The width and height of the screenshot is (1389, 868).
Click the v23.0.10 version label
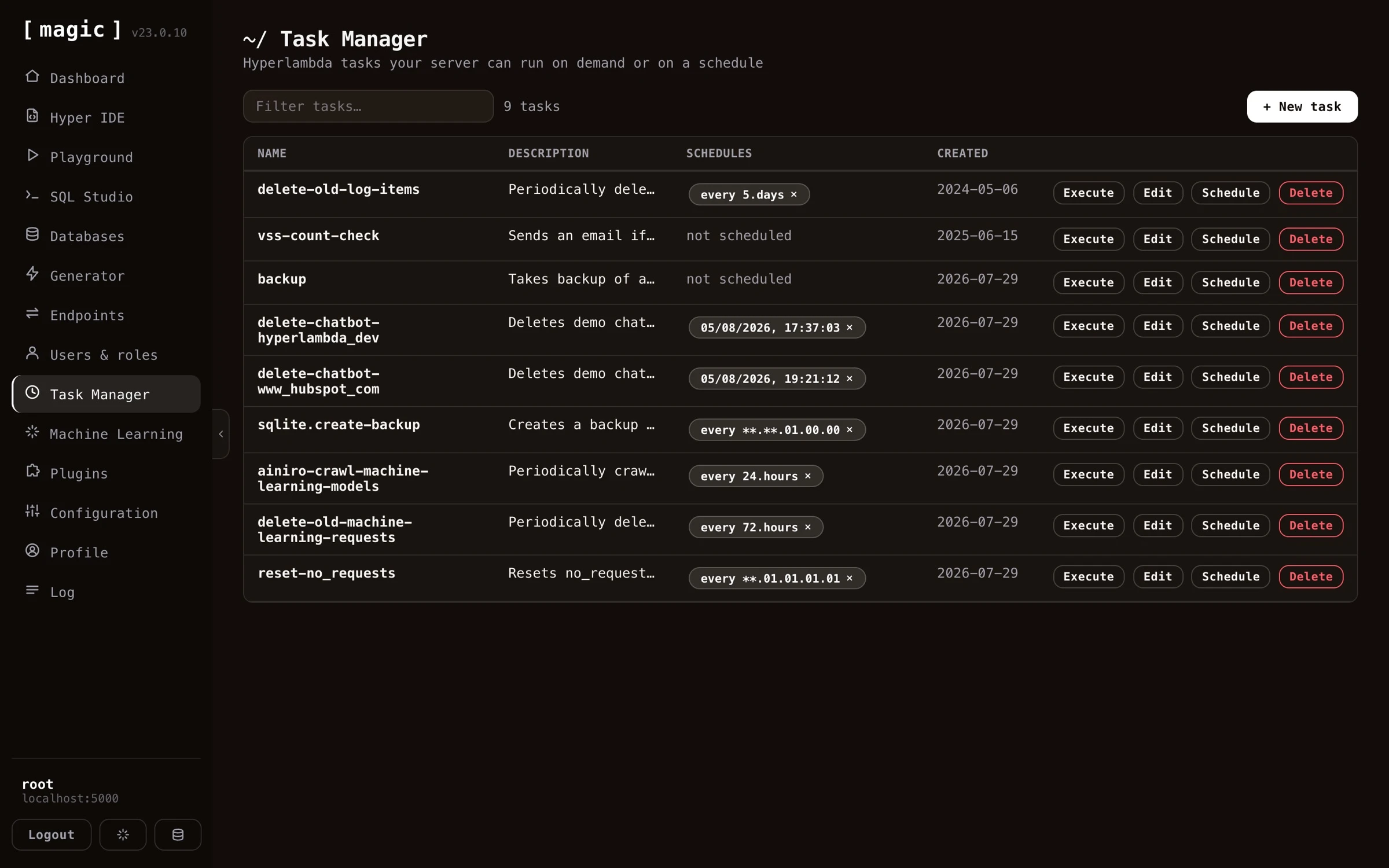159,33
